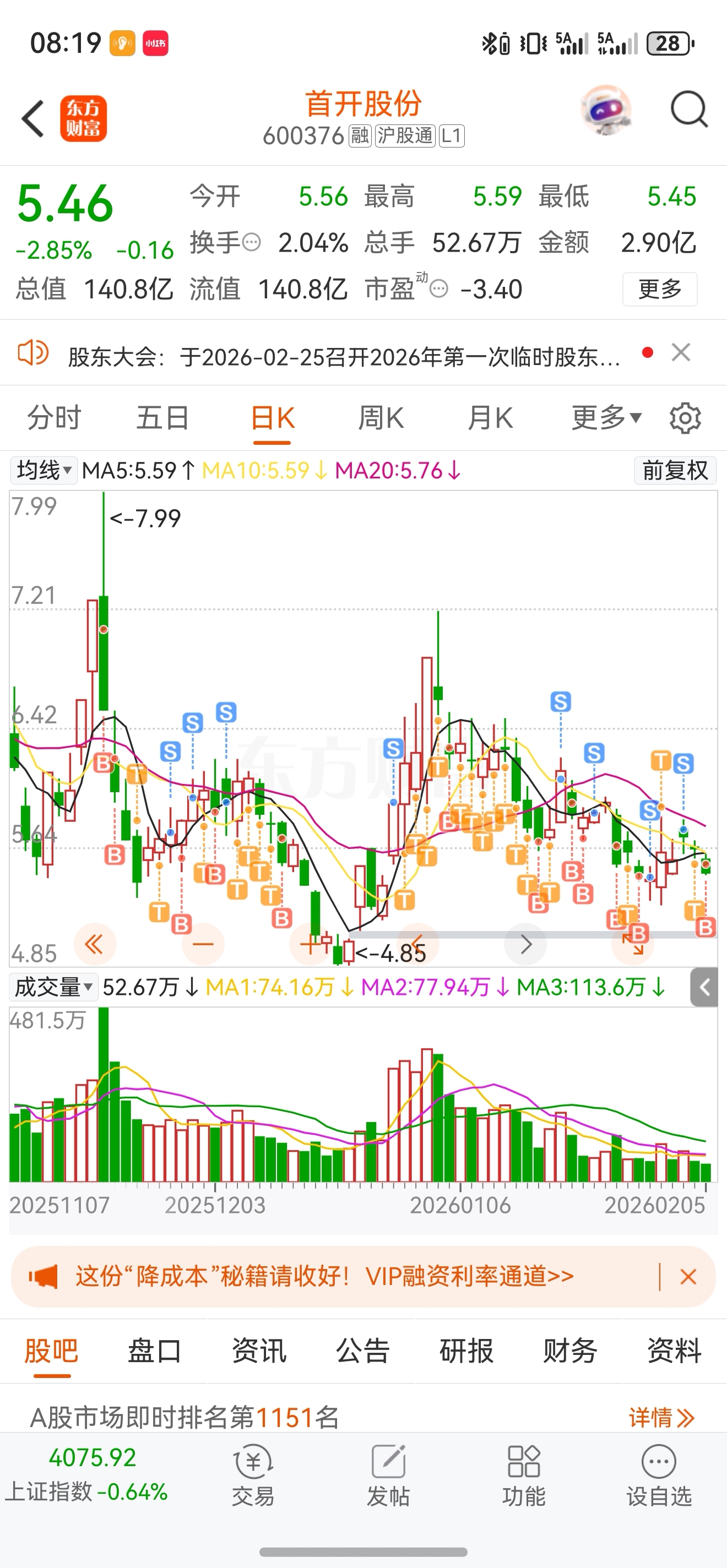Screen dimensions: 727x1568
Task: Tap the 20260106 date axis marker
Action: (460, 1205)
